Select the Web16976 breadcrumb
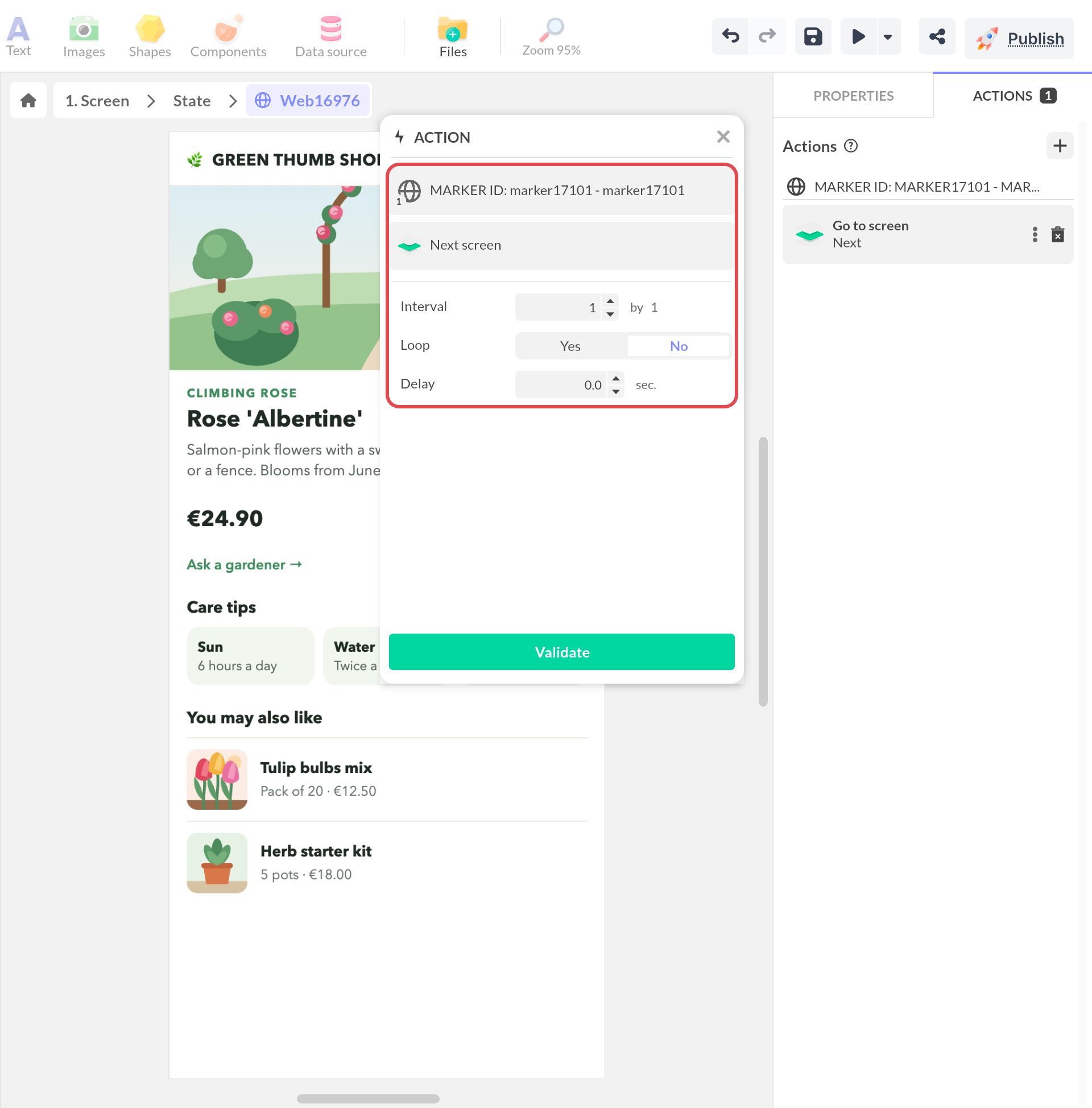This screenshot has height=1108, width=1092. [308, 100]
